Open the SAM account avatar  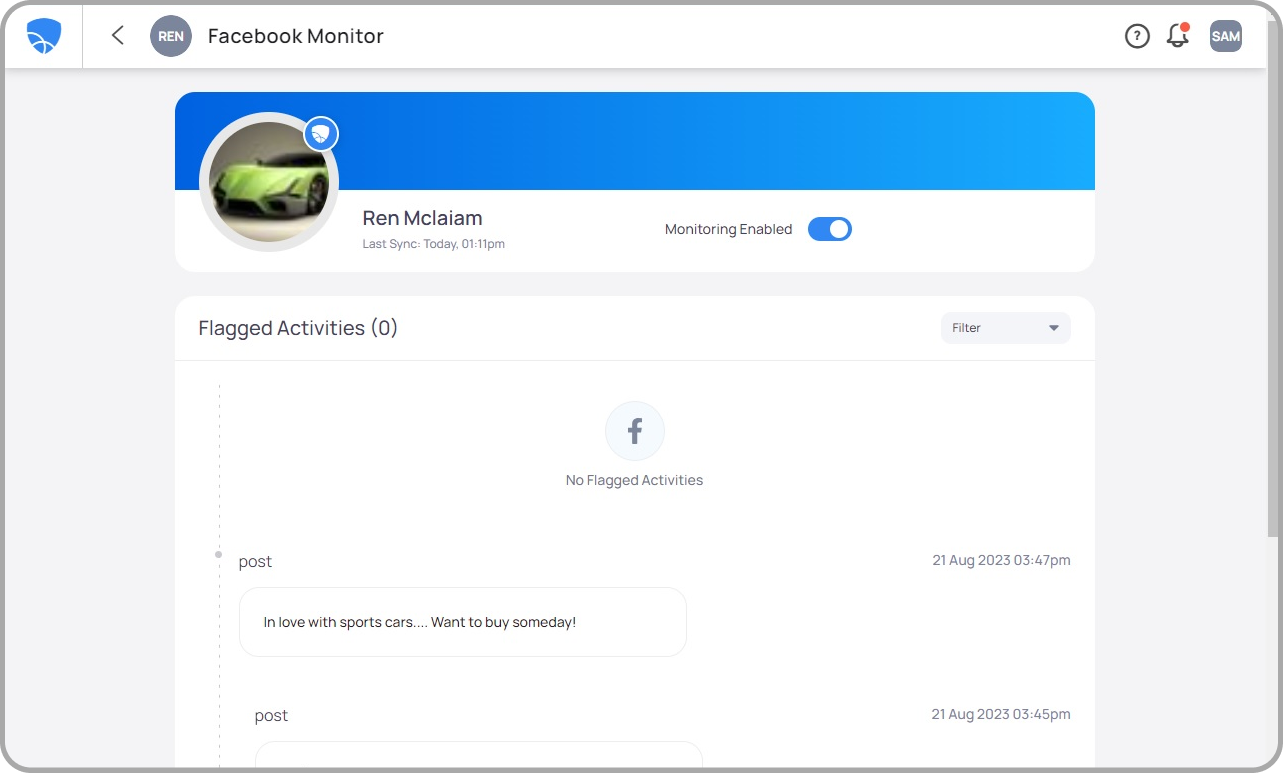pos(1226,36)
